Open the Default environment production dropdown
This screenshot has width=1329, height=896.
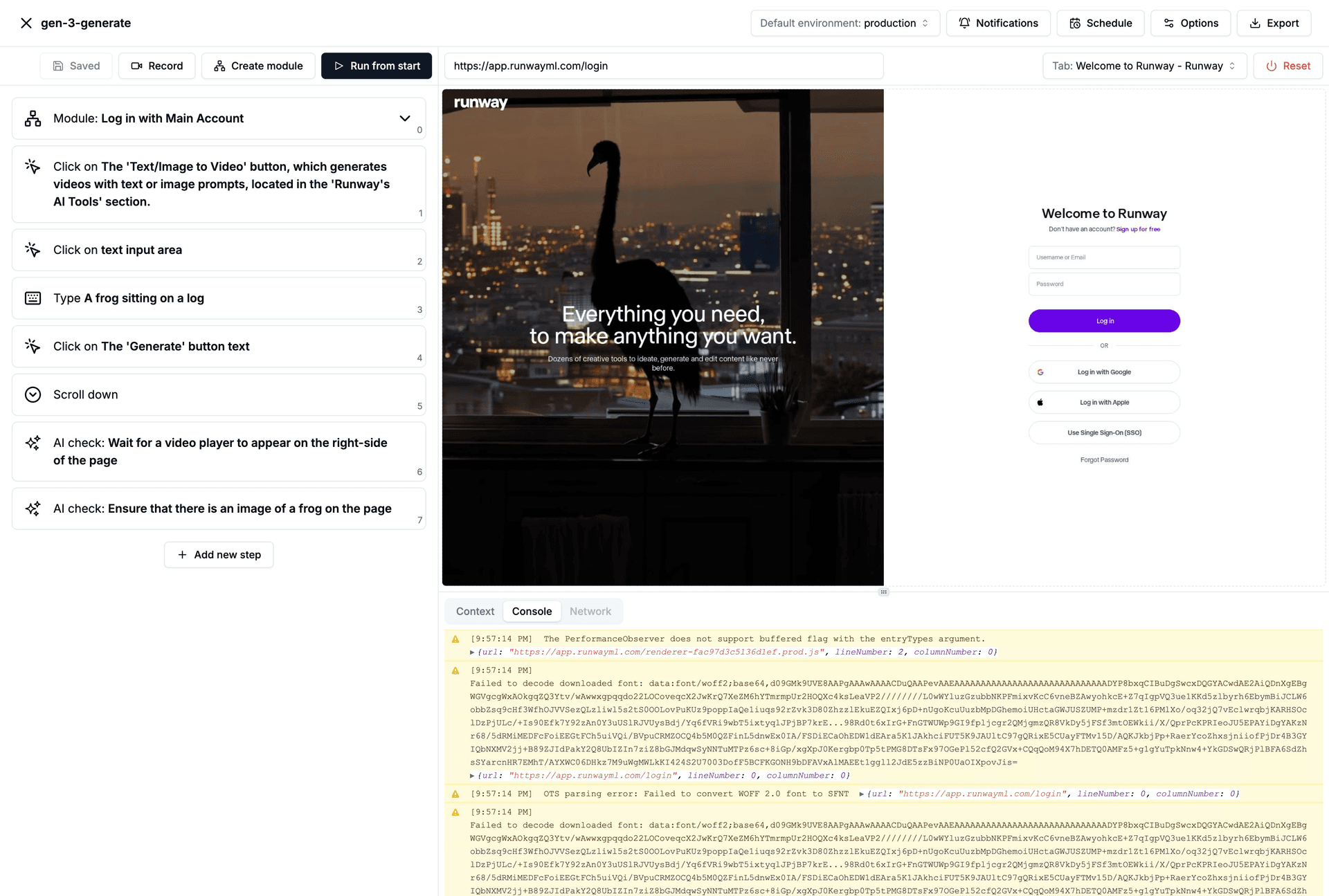pyautogui.click(x=845, y=23)
